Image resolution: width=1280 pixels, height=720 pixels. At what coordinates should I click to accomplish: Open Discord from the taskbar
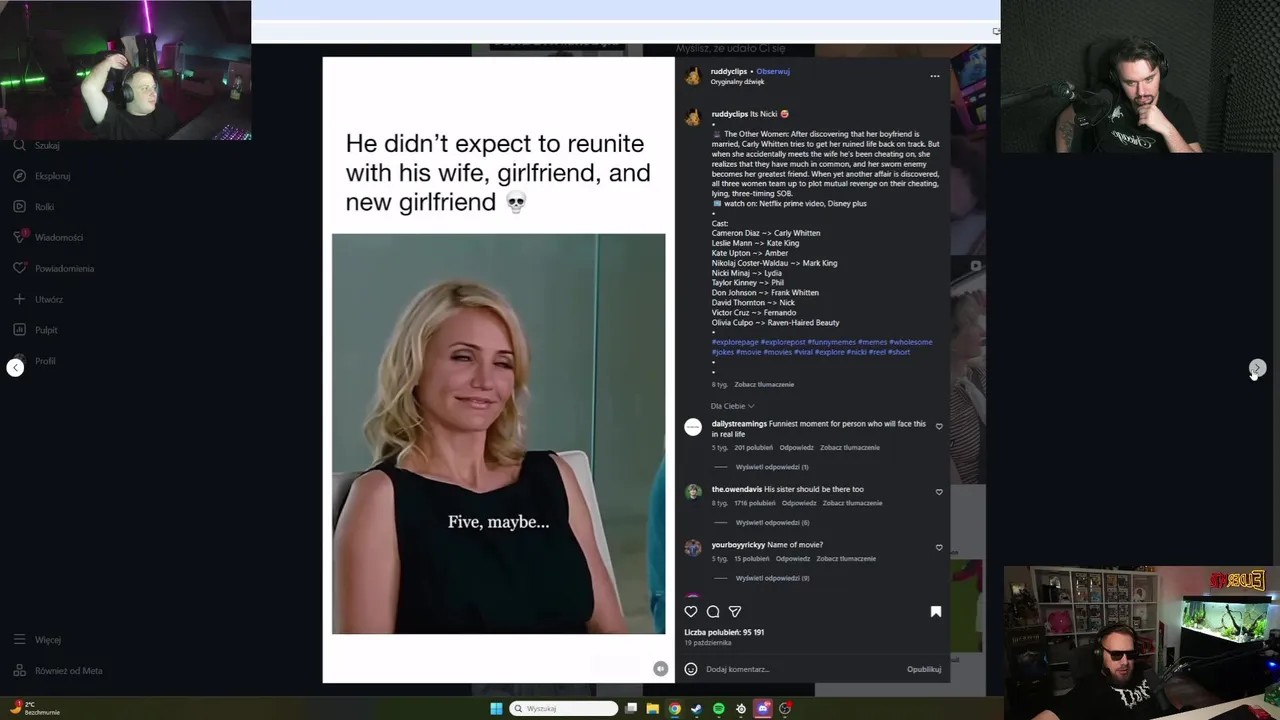[x=763, y=709]
